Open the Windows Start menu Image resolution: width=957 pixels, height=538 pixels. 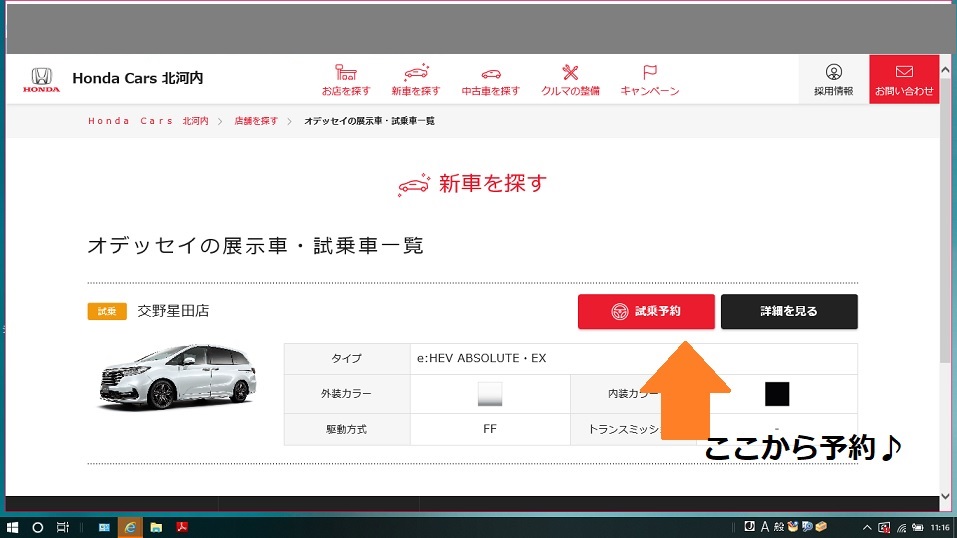[13, 527]
